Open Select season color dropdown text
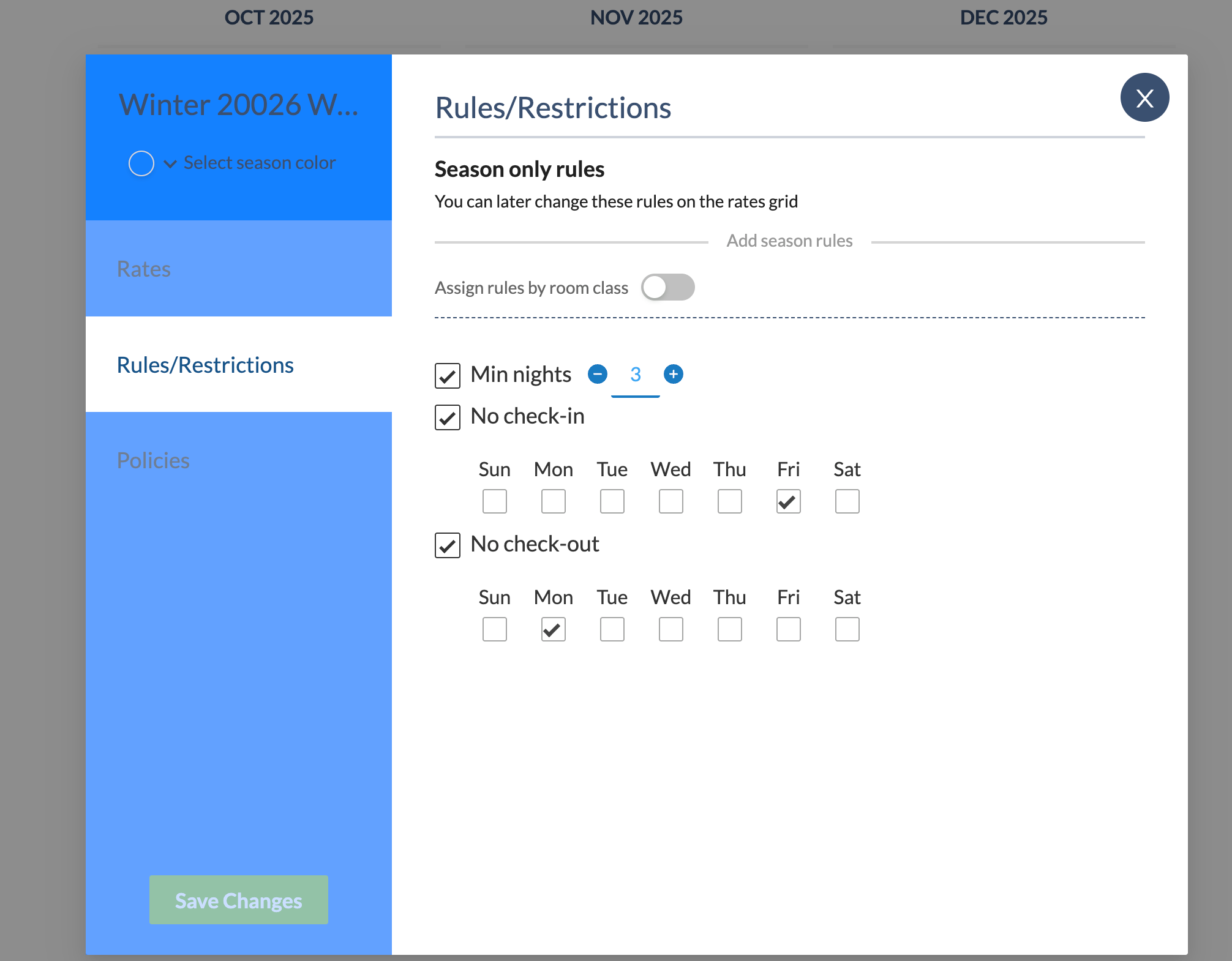Image resolution: width=1232 pixels, height=961 pixels. [260, 163]
